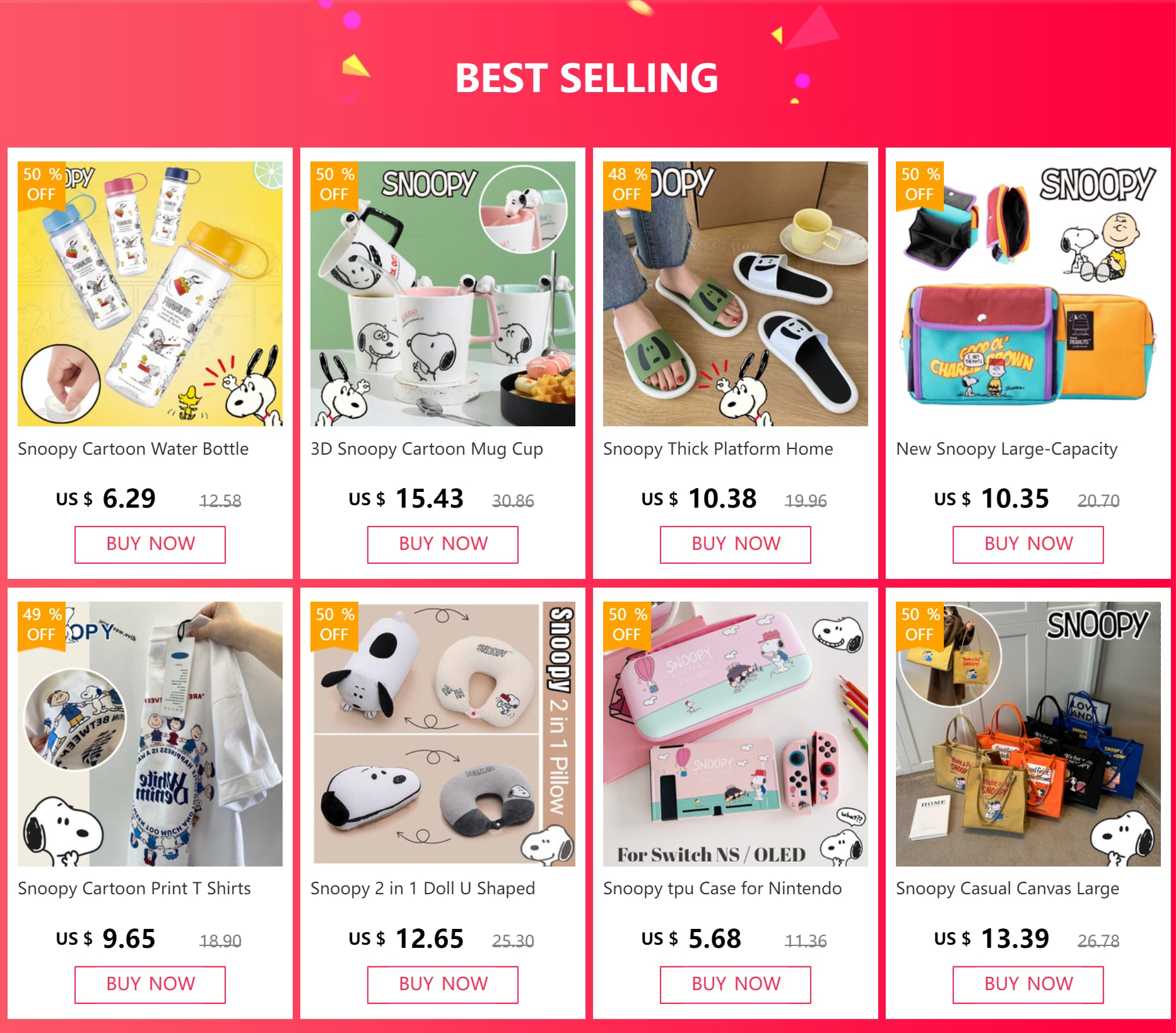Click BUY NOW for the 5.68 case
This screenshot has height=1033, width=1176.
click(736, 985)
